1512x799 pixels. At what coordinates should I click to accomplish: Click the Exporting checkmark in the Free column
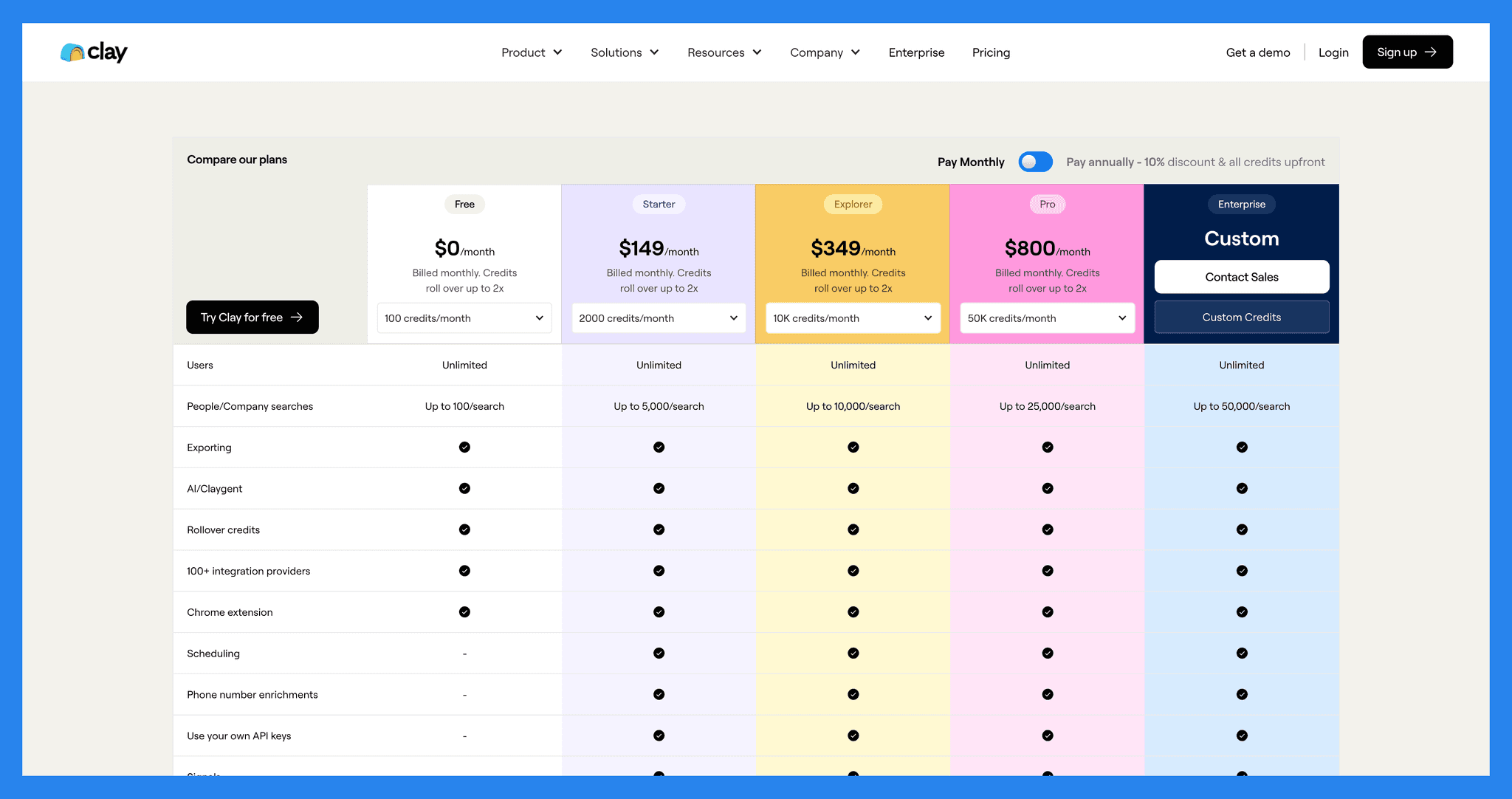[464, 447]
